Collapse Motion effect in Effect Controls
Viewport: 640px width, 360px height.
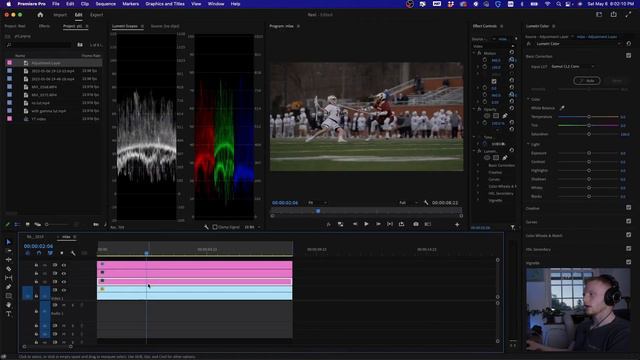point(474,53)
